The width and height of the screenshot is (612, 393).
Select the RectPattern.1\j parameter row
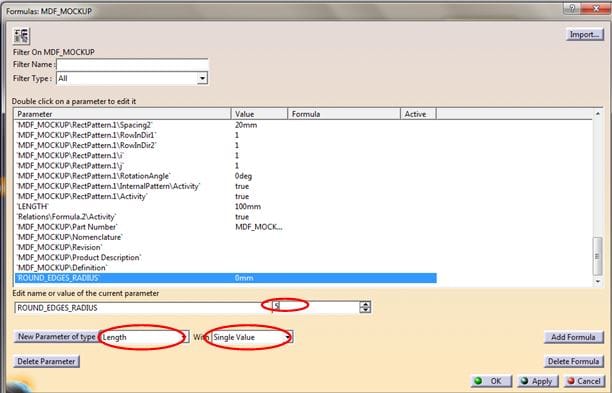click(226, 165)
